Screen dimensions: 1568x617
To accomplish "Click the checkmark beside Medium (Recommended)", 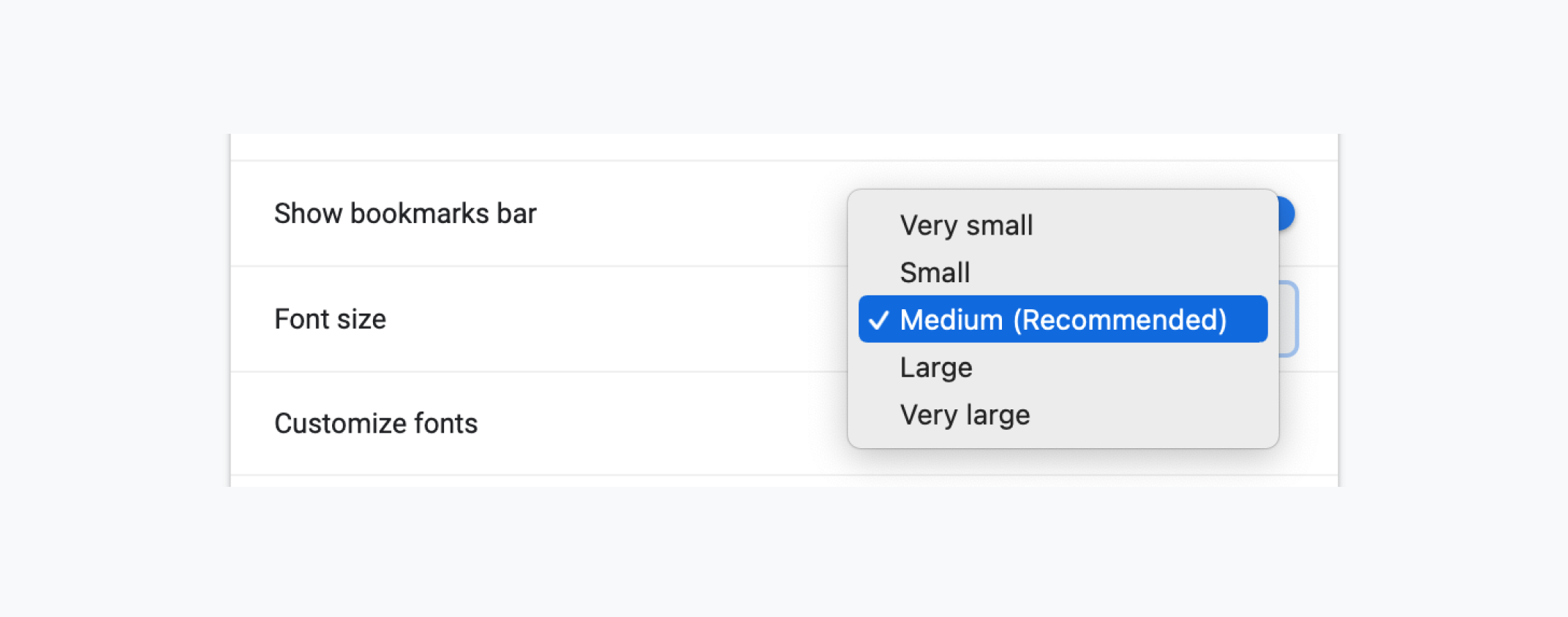I will [878, 320].
